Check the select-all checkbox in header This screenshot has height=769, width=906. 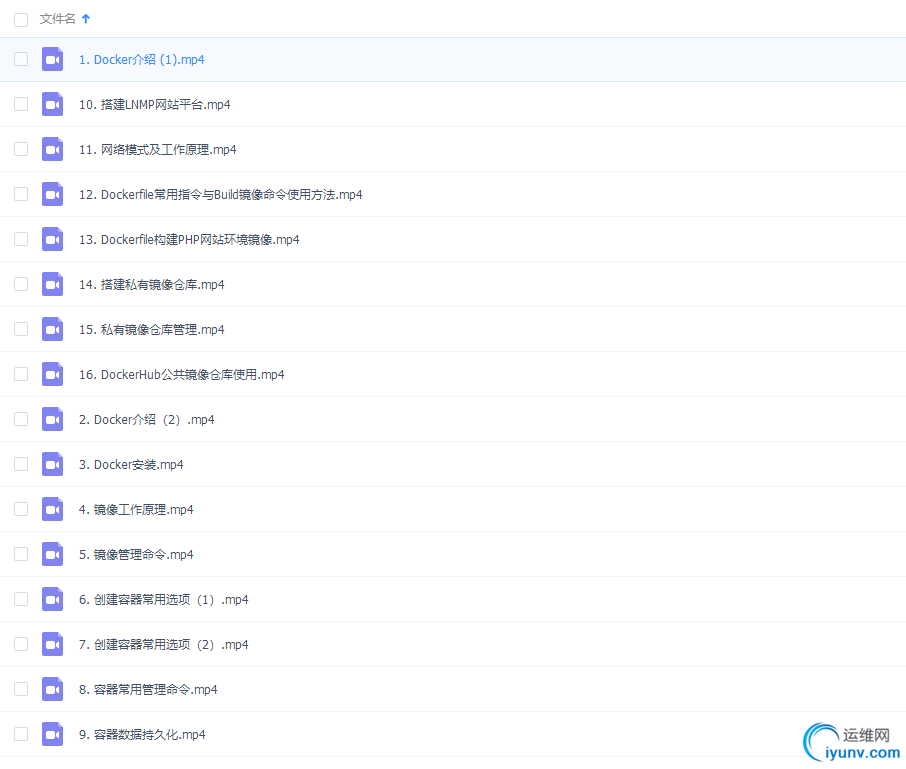pos(20,18)
